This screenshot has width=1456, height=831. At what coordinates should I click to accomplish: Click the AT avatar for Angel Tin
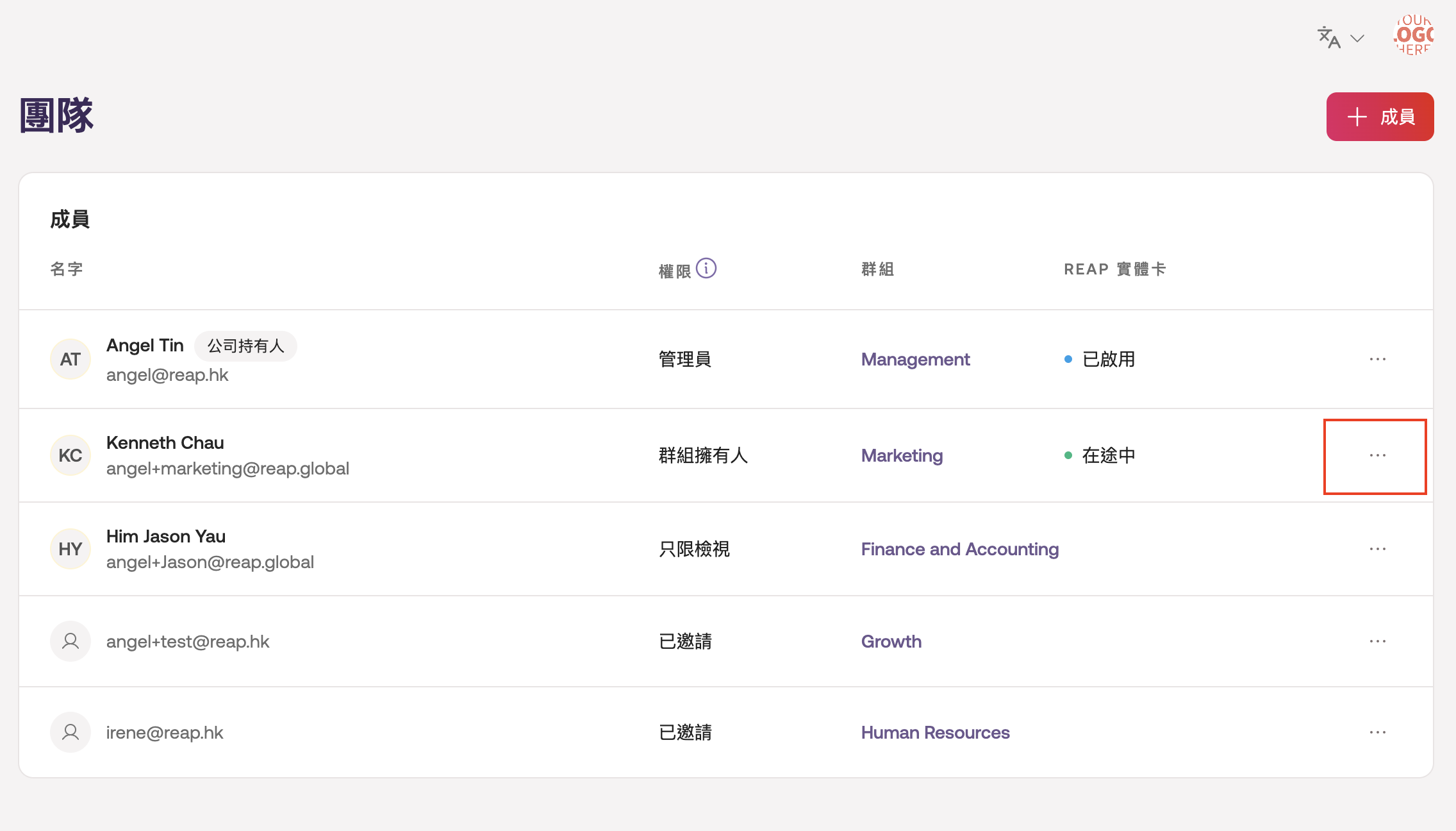pos(70,359)
